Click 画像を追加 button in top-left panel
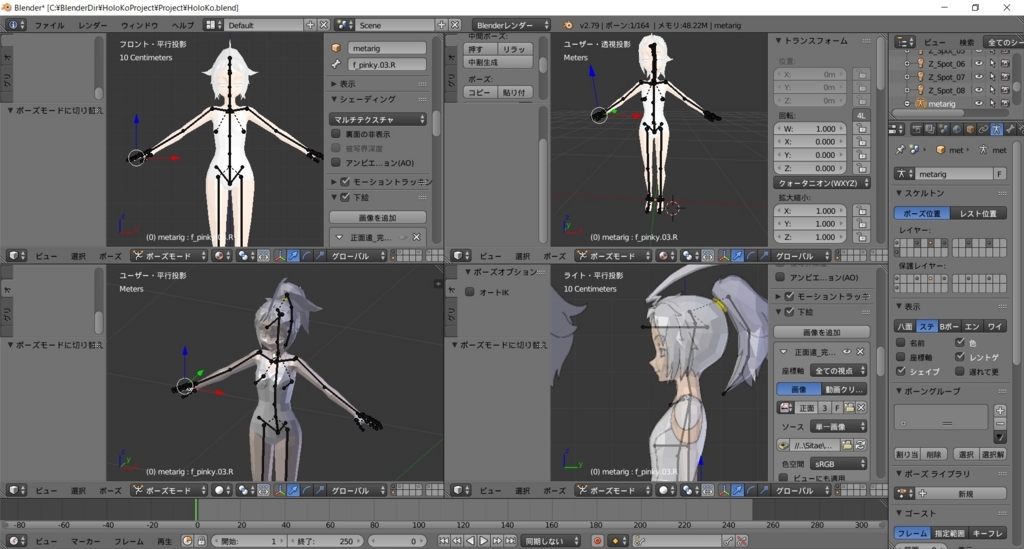The width and height of the screenshot is (1024, 549). pyautogui.click(x=378, y=217)
